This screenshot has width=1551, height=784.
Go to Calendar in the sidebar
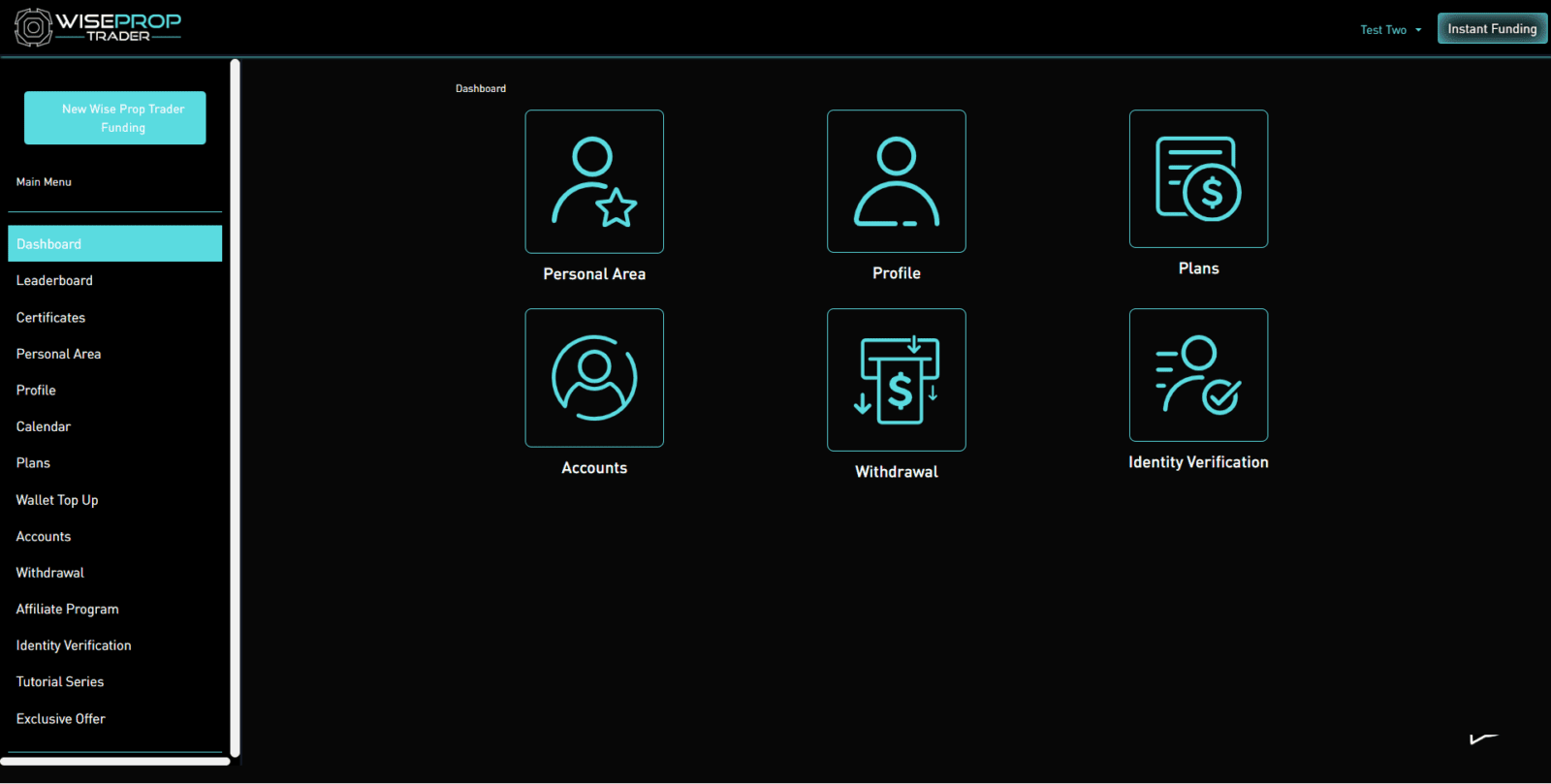[x=44, y=426]
